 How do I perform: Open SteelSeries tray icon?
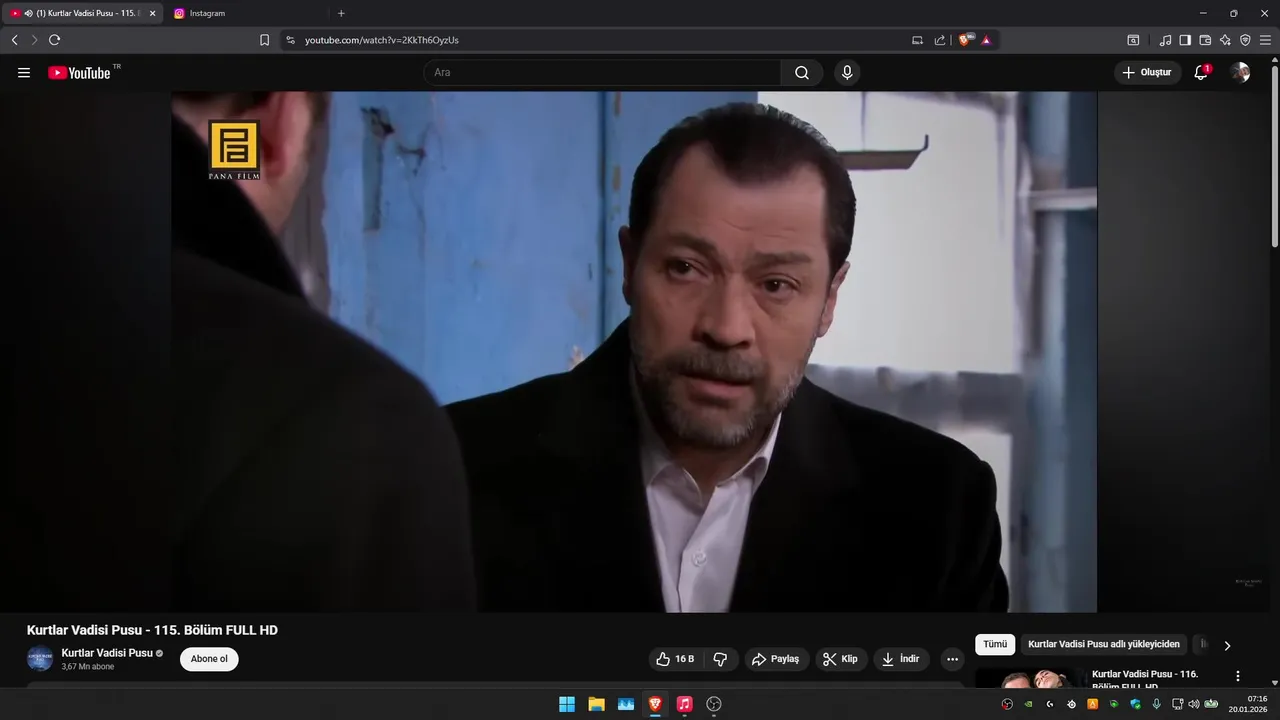point(1072,704)
